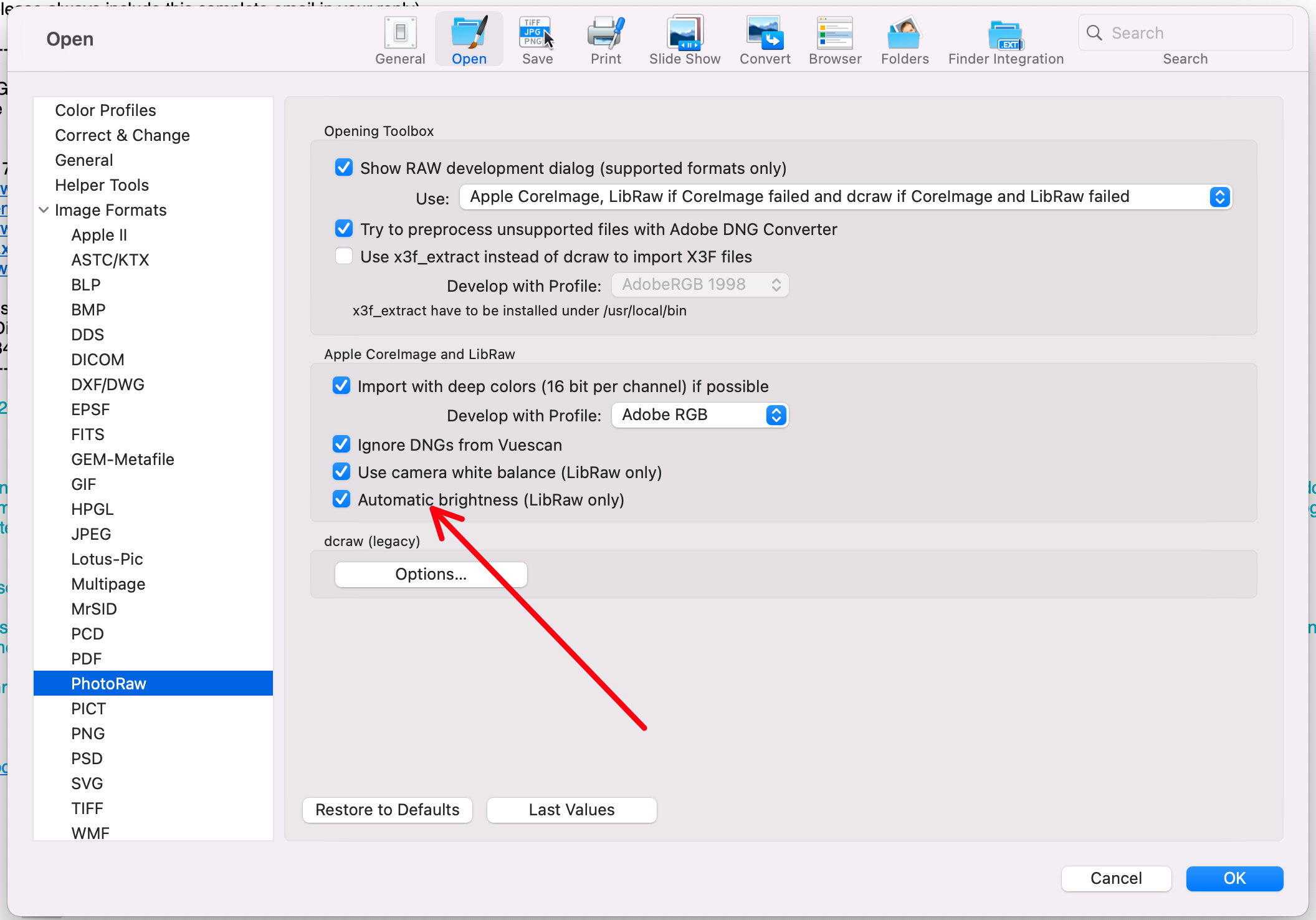Open Develop with Profile Adobe RGB dropdown
This screenshot has height=920, width=1316.
pos(699,414)
